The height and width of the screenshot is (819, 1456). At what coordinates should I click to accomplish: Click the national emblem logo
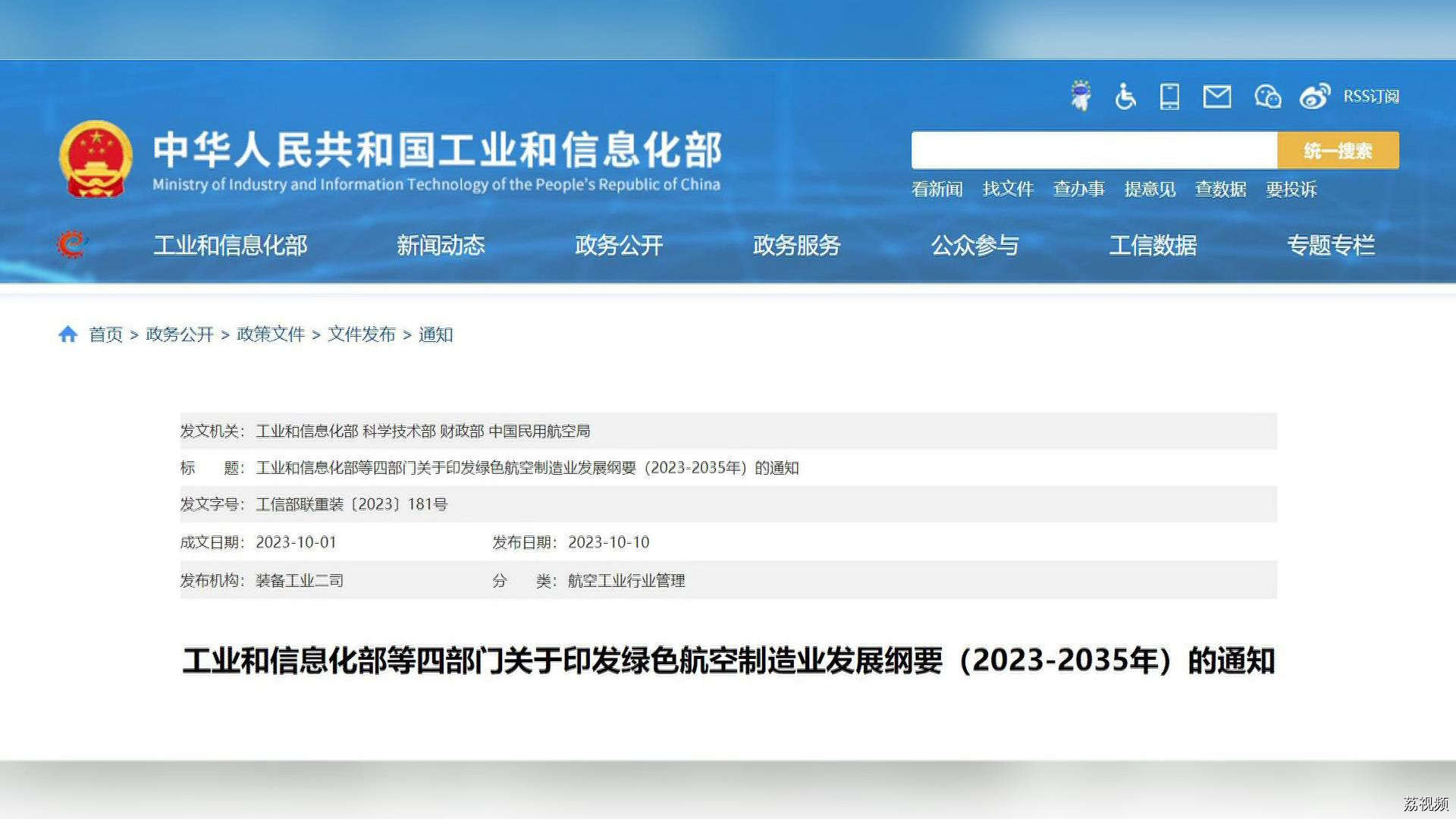[x=96, y=159]
